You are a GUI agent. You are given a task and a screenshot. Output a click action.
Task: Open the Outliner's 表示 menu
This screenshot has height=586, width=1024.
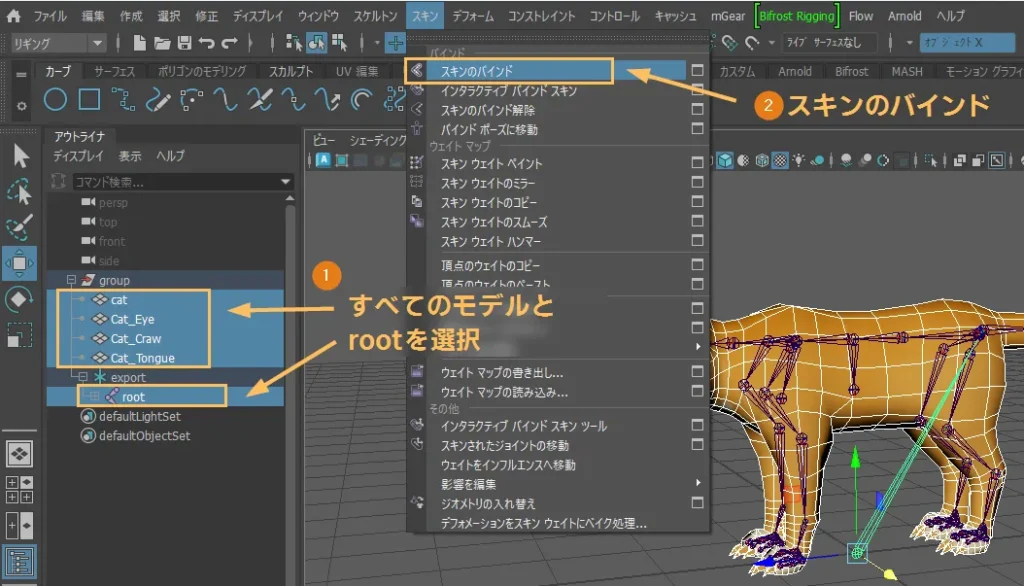click(129, 155)
